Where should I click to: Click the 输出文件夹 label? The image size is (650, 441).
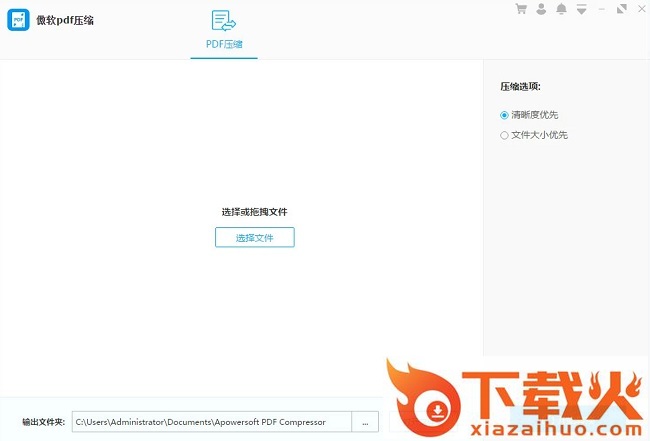43,423
